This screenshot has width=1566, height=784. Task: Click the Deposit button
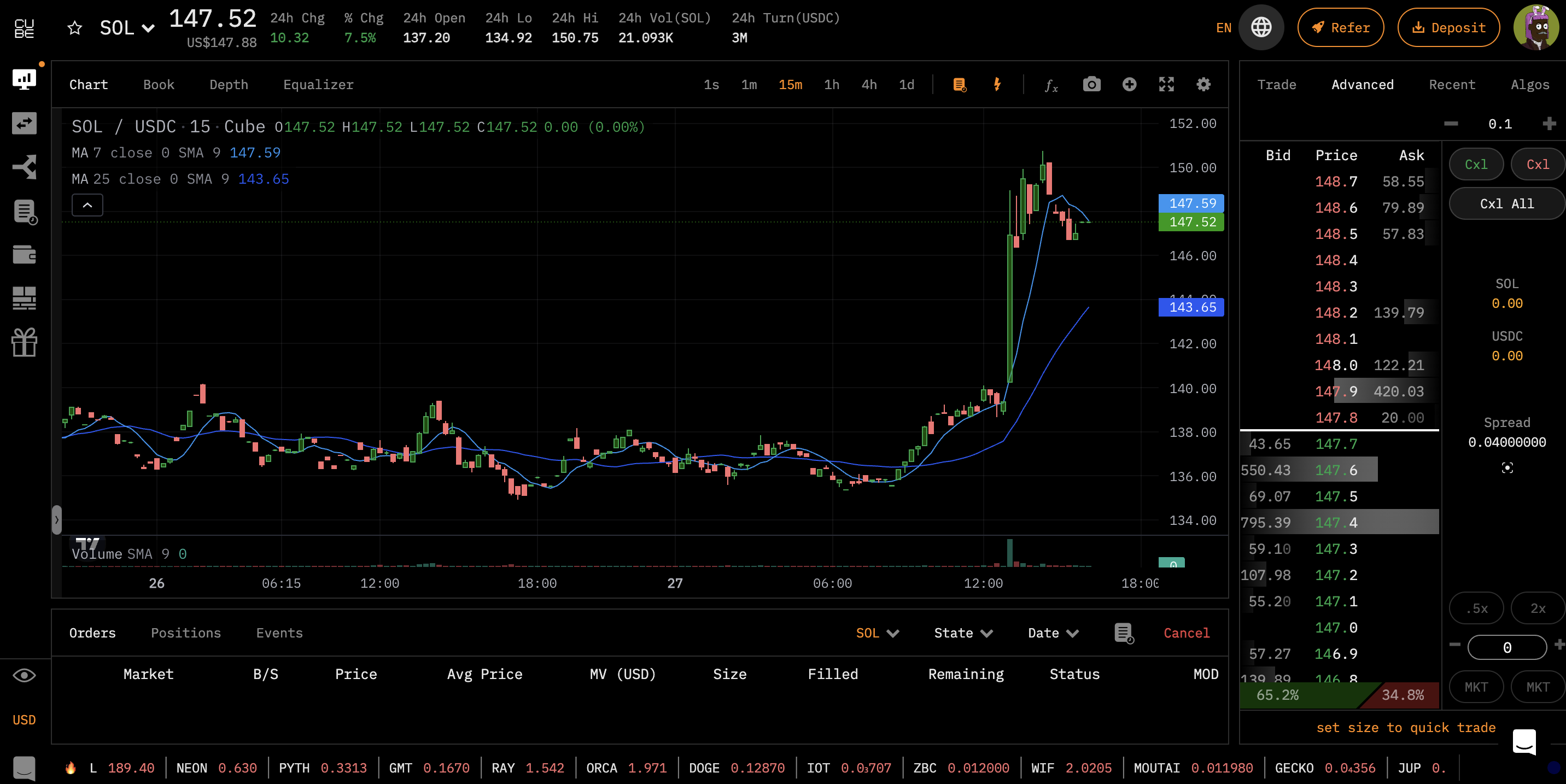click(x=1448, y=27)
